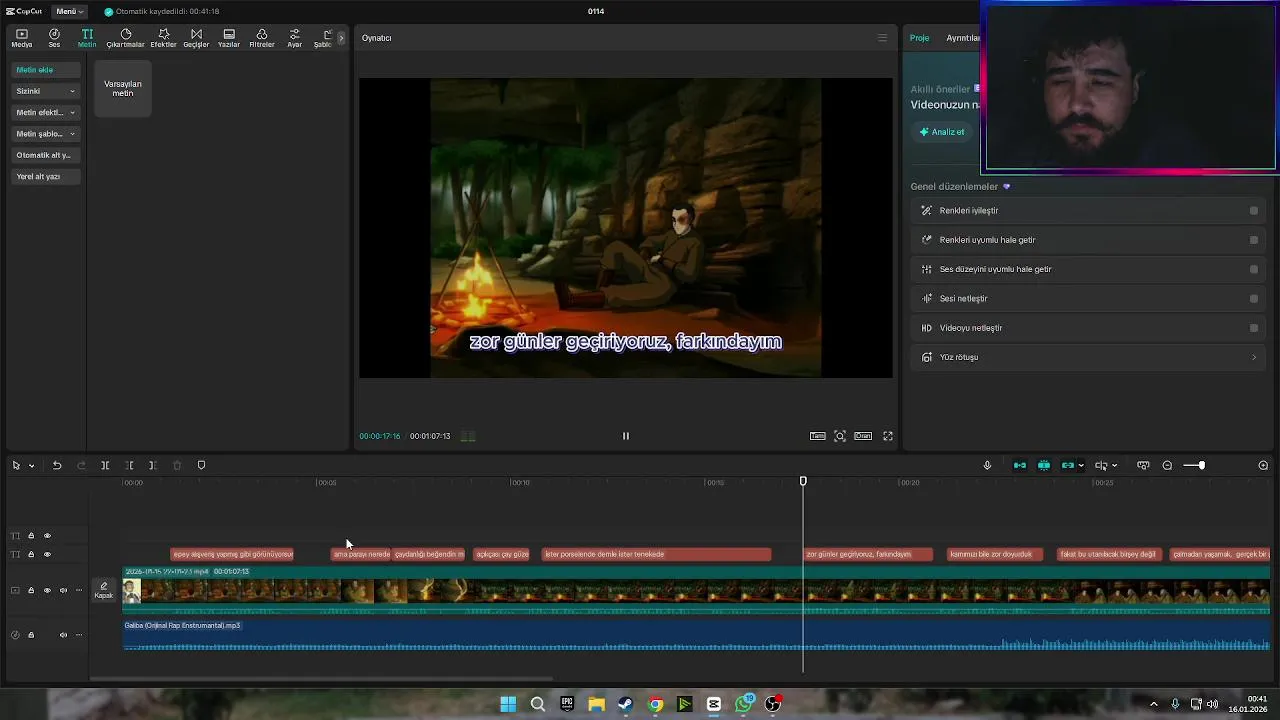Screen dimensions: 1280x720
Task: Hide the lower text track
Action: pos(47,554)
